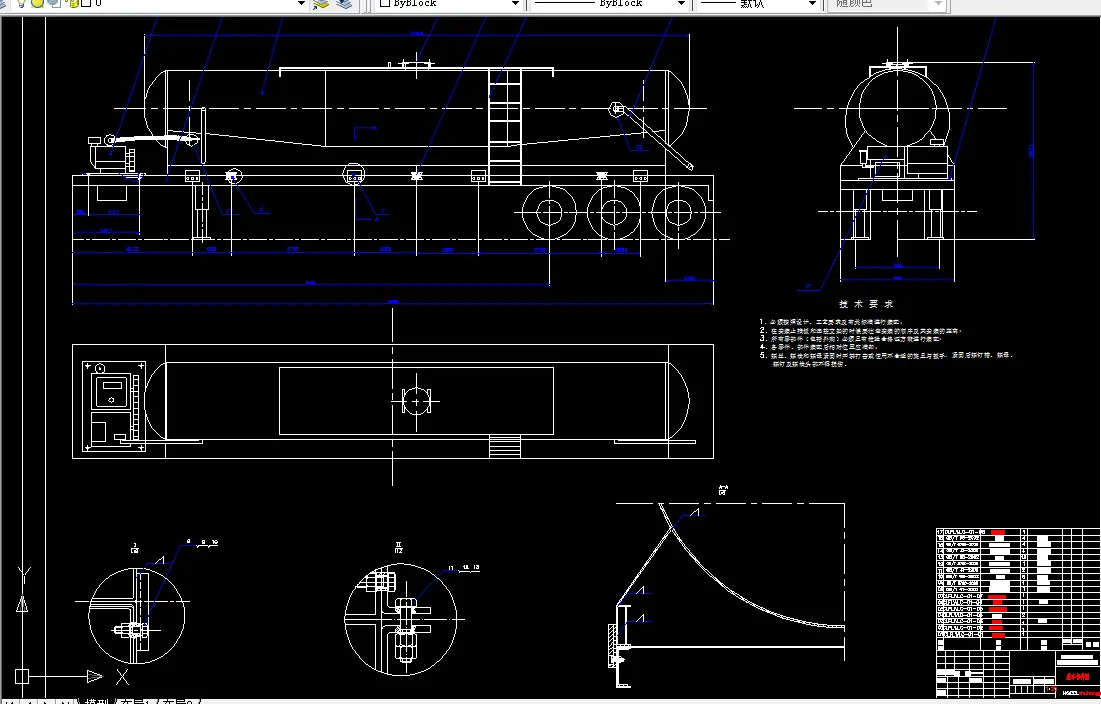The width and height of the screenshot is (1101, 704).
Task: Switch to the 模型 tab
Action: (96, 700)
